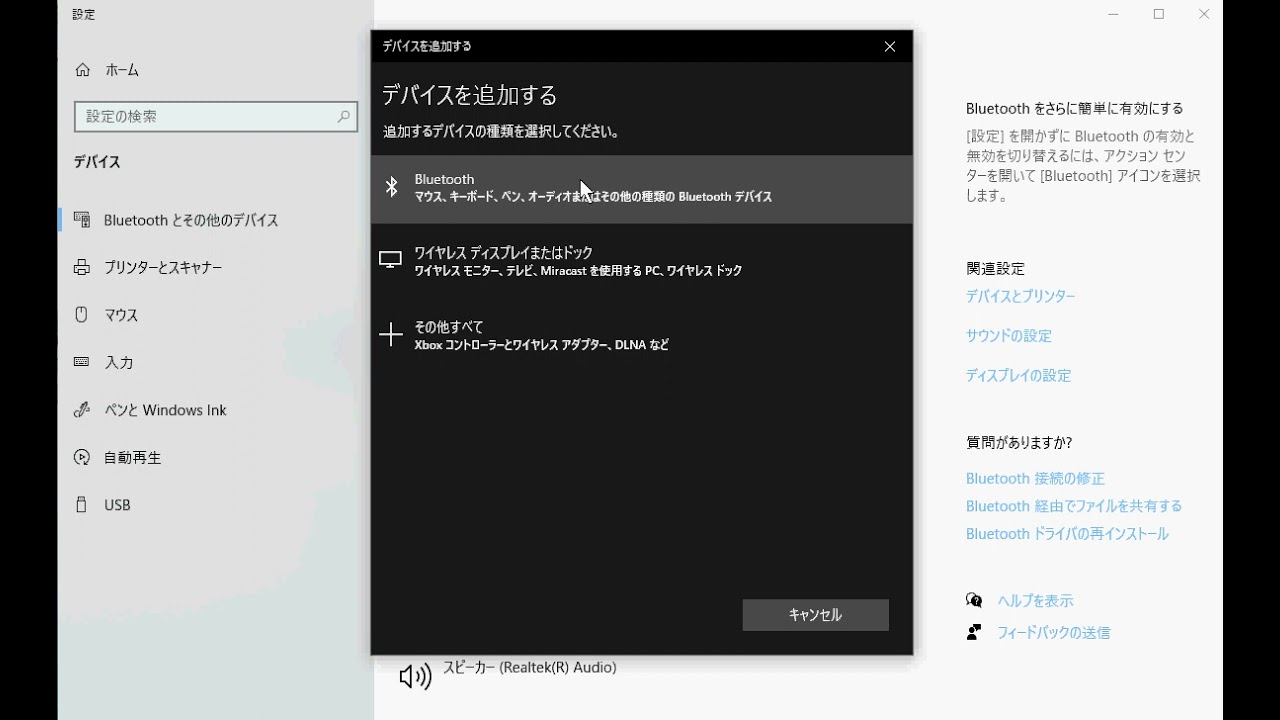Close the Add a device dialog

(x=889, y=46)
